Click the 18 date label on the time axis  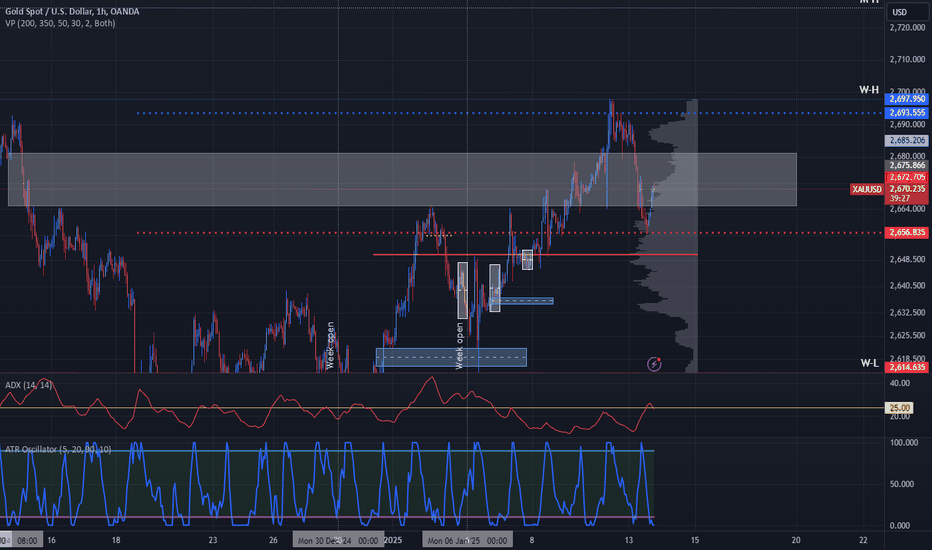click(x=116, y=540)
